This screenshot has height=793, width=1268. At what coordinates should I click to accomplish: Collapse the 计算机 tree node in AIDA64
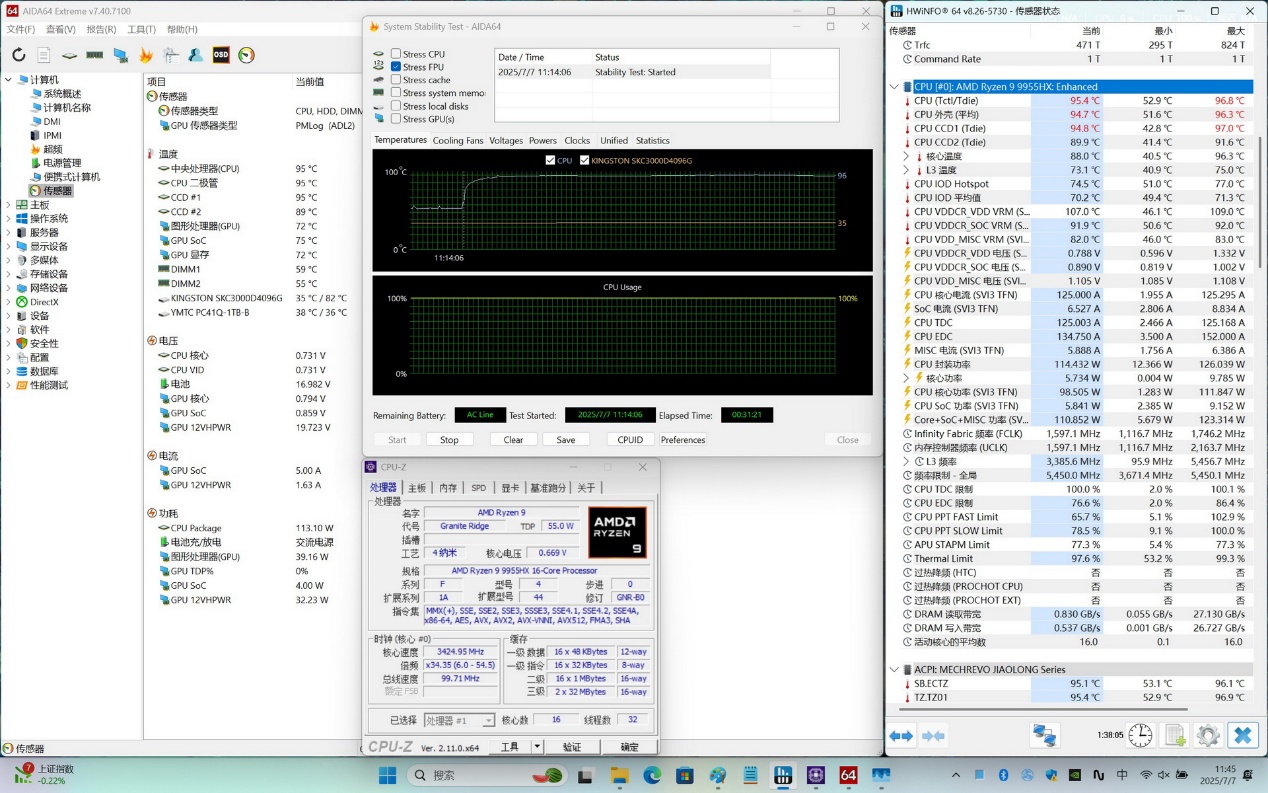point(9,80)
